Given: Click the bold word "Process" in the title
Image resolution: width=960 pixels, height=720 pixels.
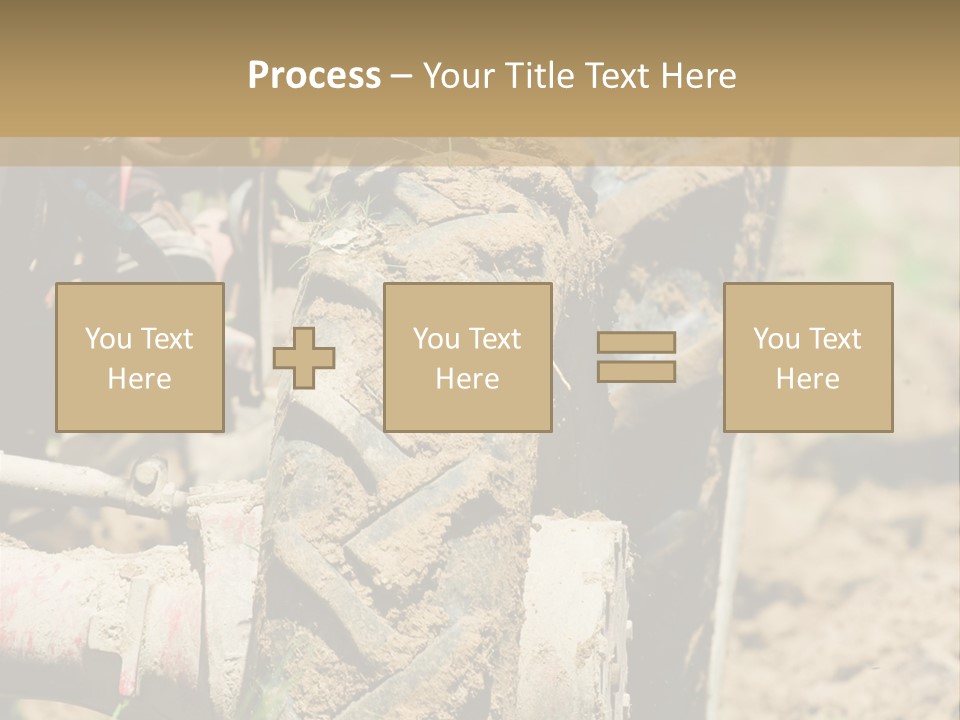Looking at the screenshot, I should point(314,75).
